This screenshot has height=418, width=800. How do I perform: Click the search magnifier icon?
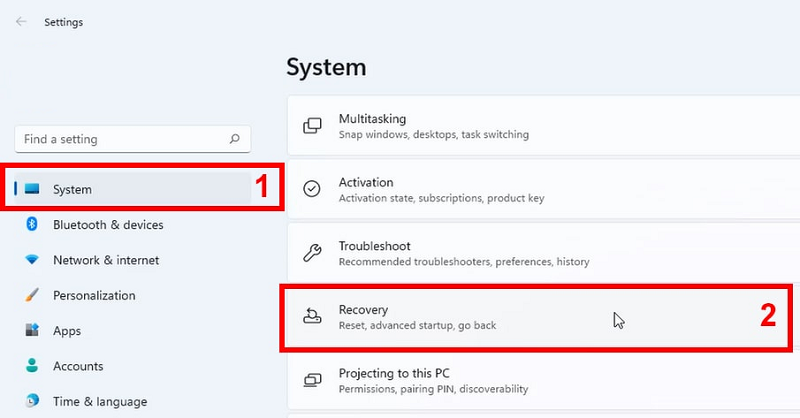235,139
